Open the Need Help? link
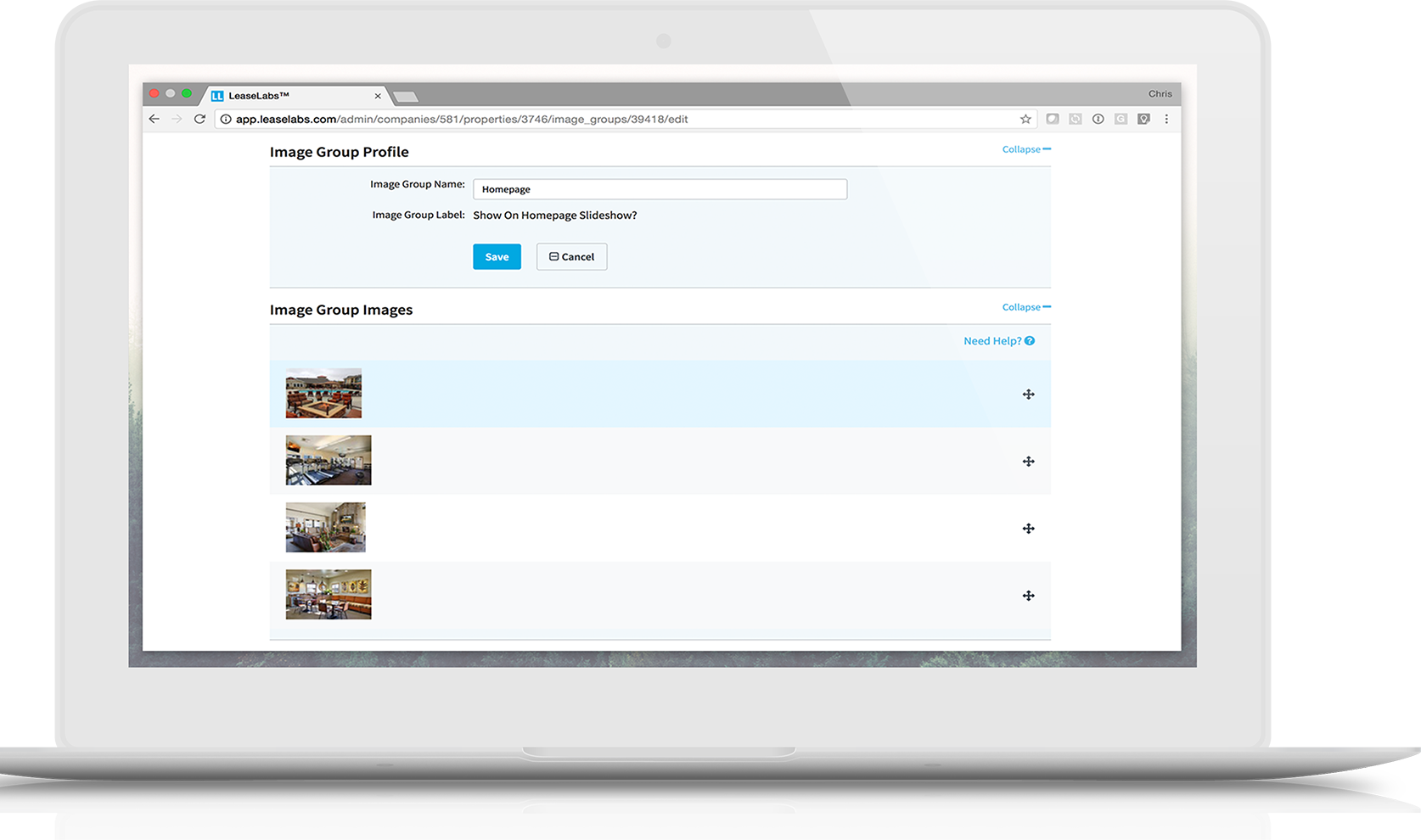 [998, 341]
